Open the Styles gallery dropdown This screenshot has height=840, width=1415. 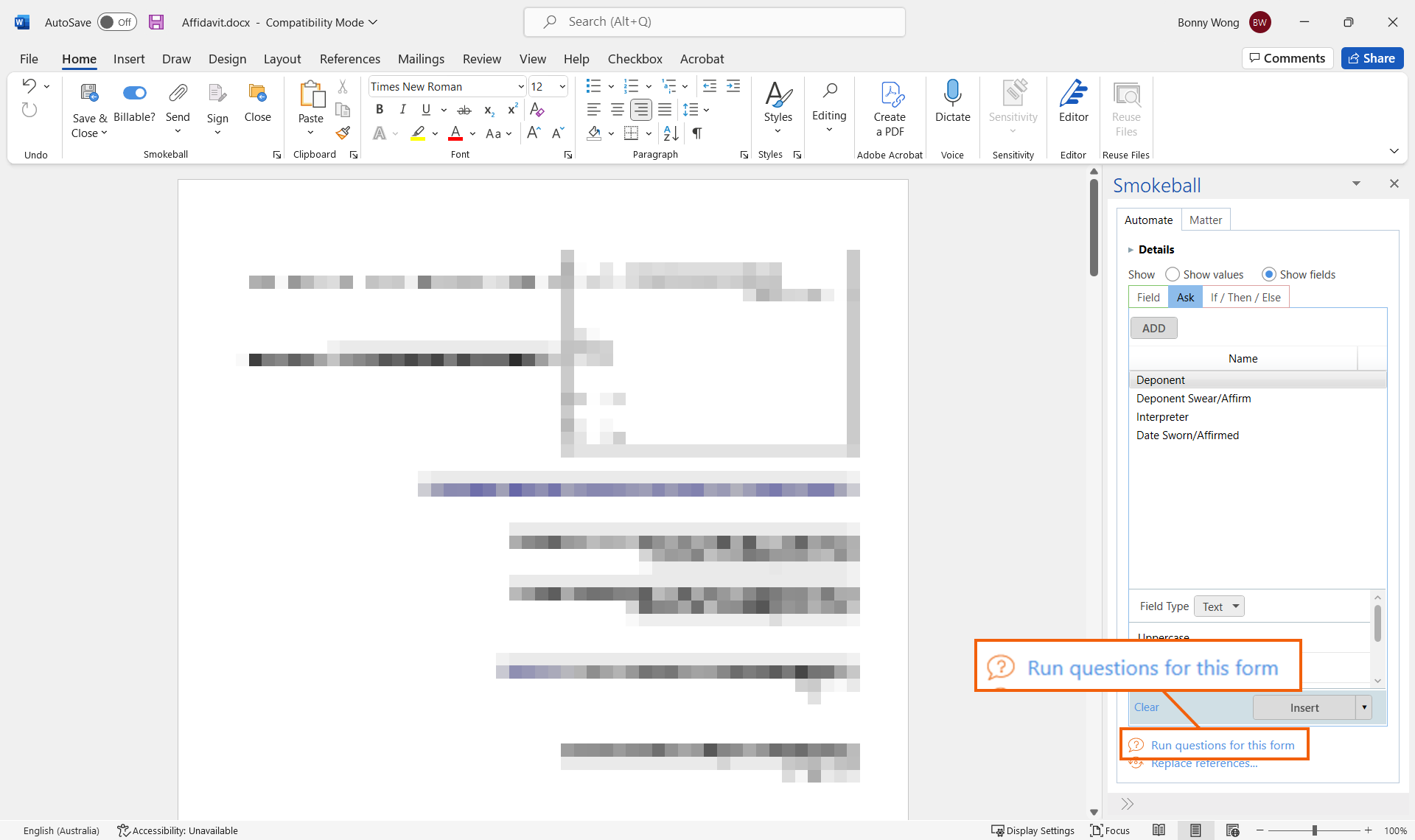[x=778, y=131]
